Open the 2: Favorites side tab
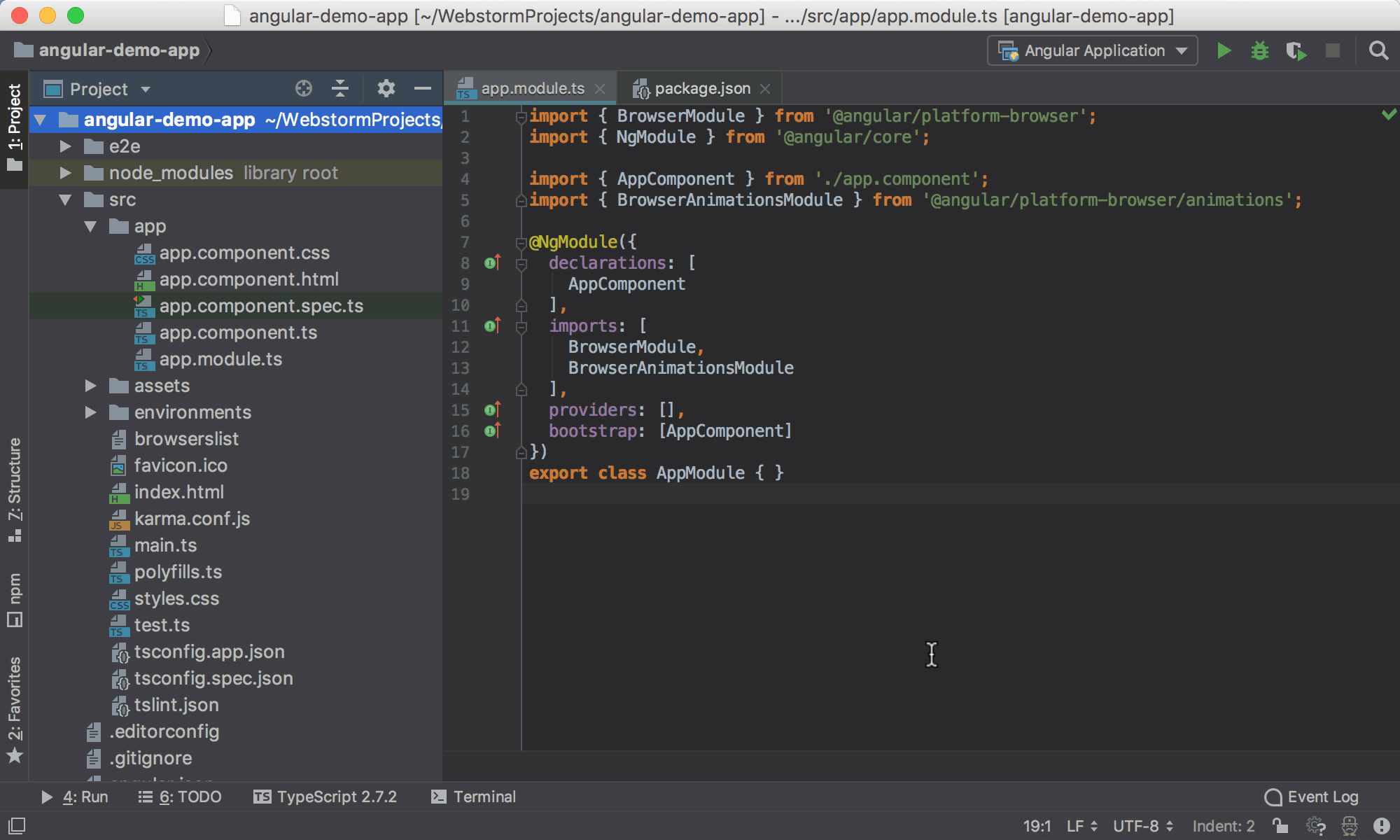This screenshot has width=1400, height=840. click(14, 710)
